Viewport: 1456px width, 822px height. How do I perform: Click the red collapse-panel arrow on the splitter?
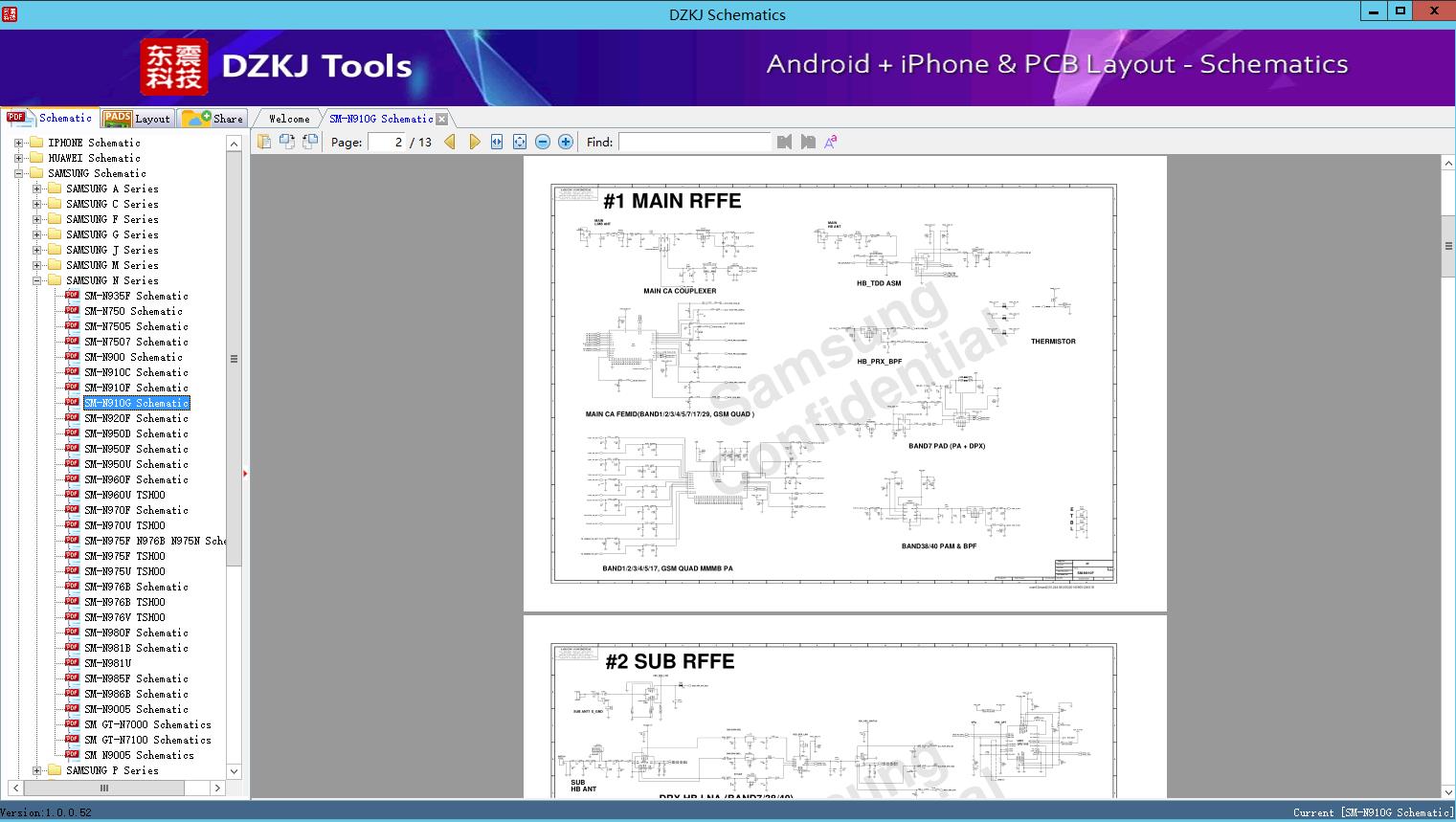pos(245,473)
